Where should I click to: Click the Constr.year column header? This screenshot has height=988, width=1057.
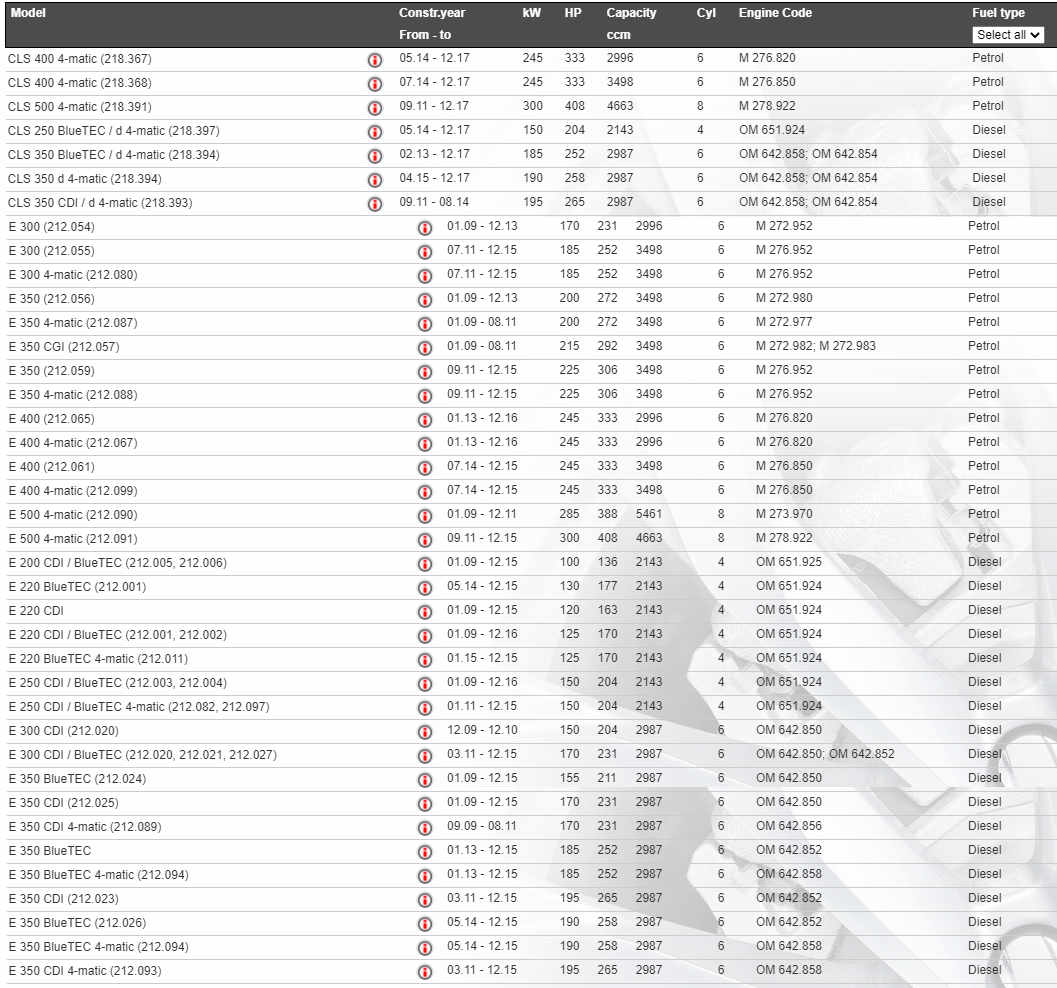click(432, 13)
